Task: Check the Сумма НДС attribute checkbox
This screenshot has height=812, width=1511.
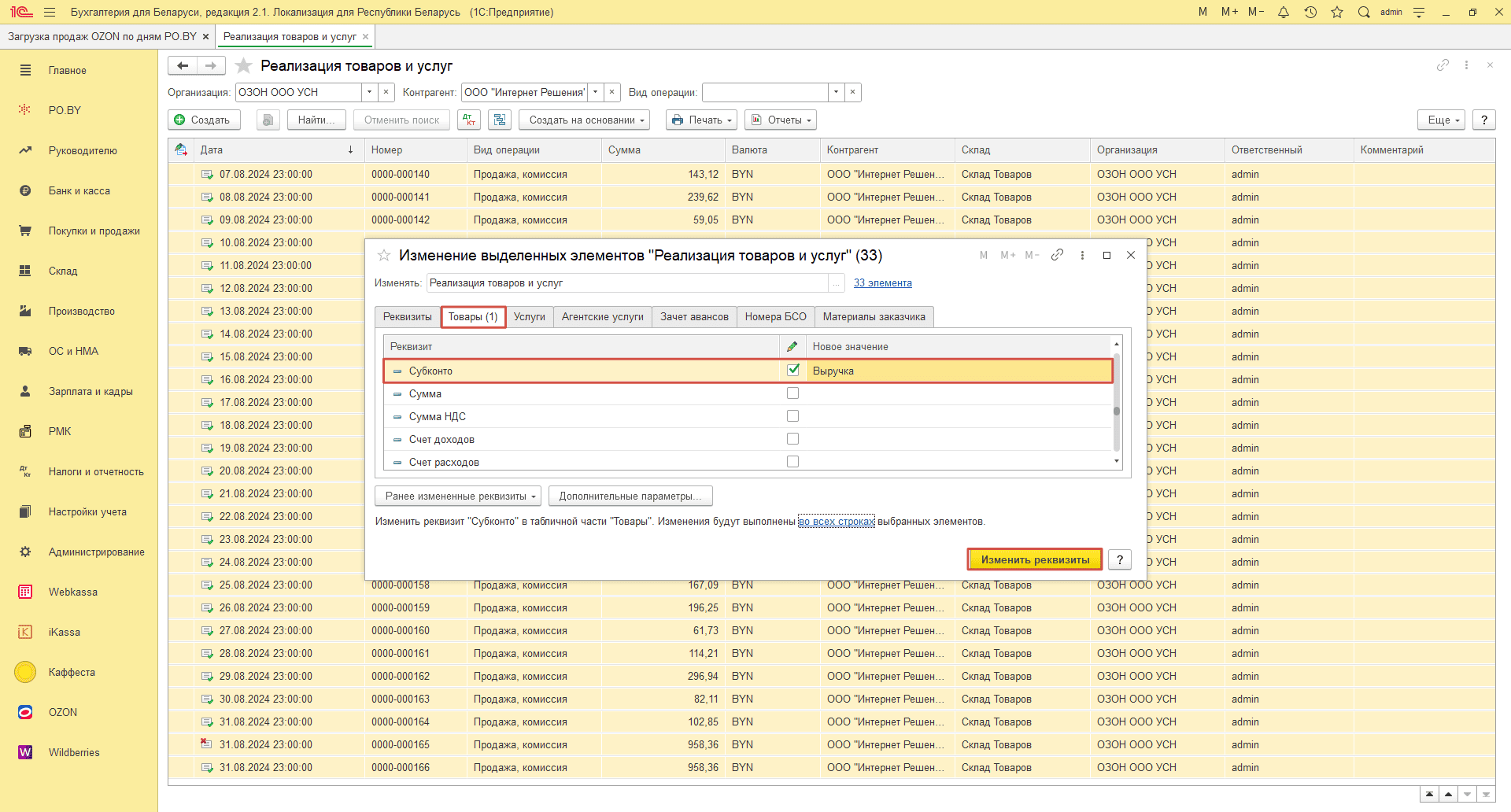Action: pyautogui.click(x=793, y=415)
